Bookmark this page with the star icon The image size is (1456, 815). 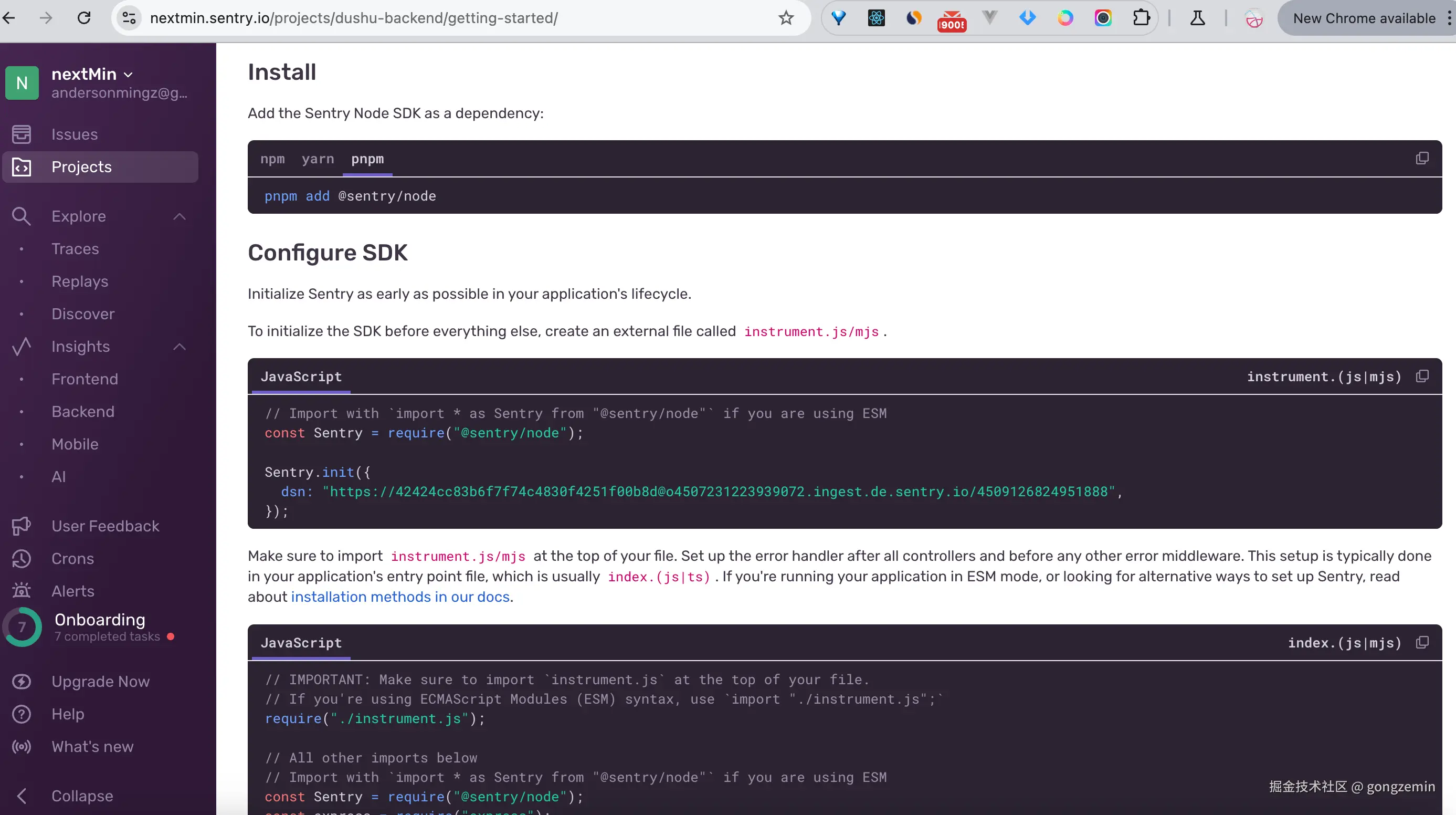click(x=786, y=18)
